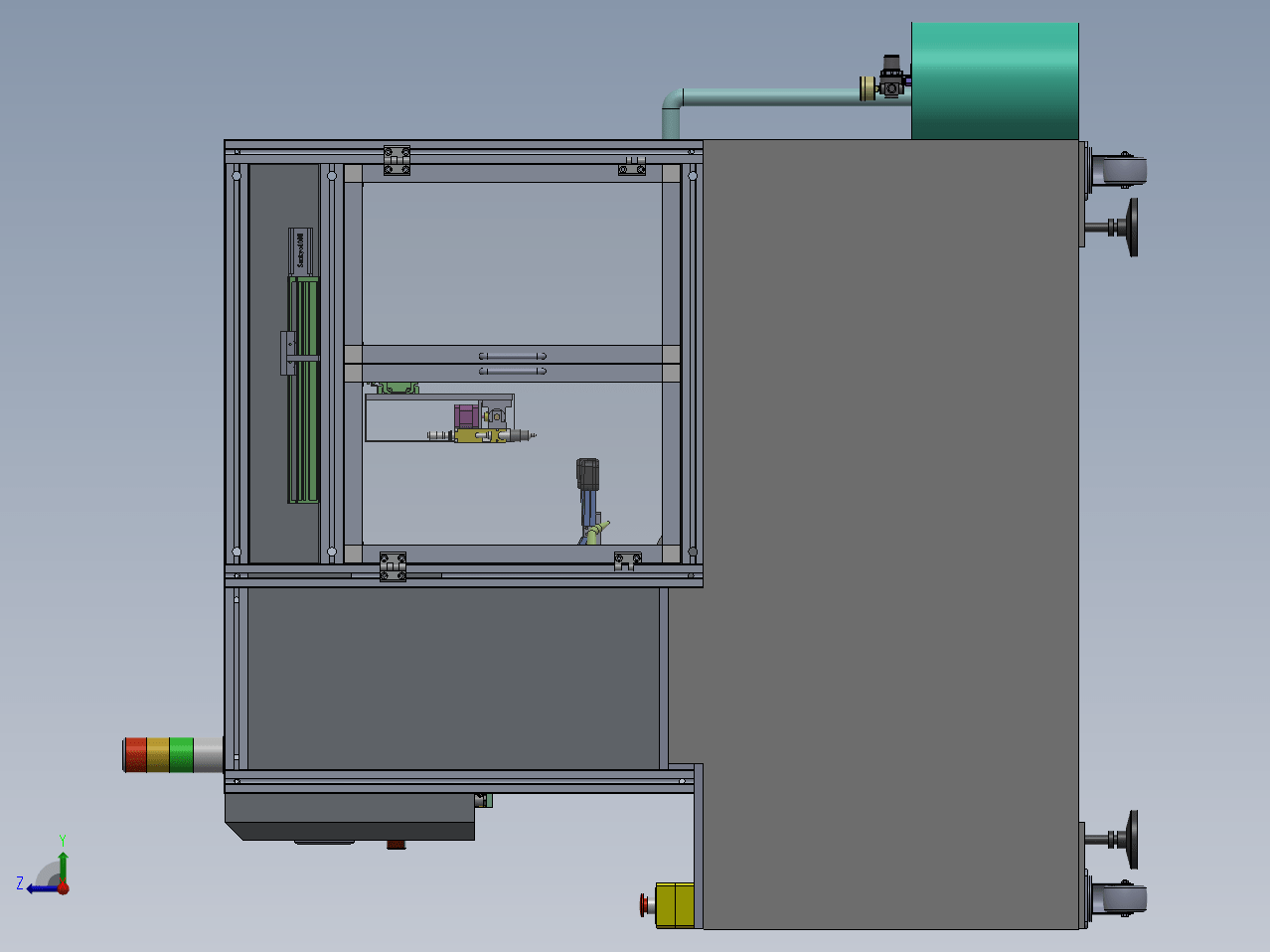This screenshot has width=1270, height=952.
Task: Click the Z axis of the coordinate triad
Action: point(40,887)
